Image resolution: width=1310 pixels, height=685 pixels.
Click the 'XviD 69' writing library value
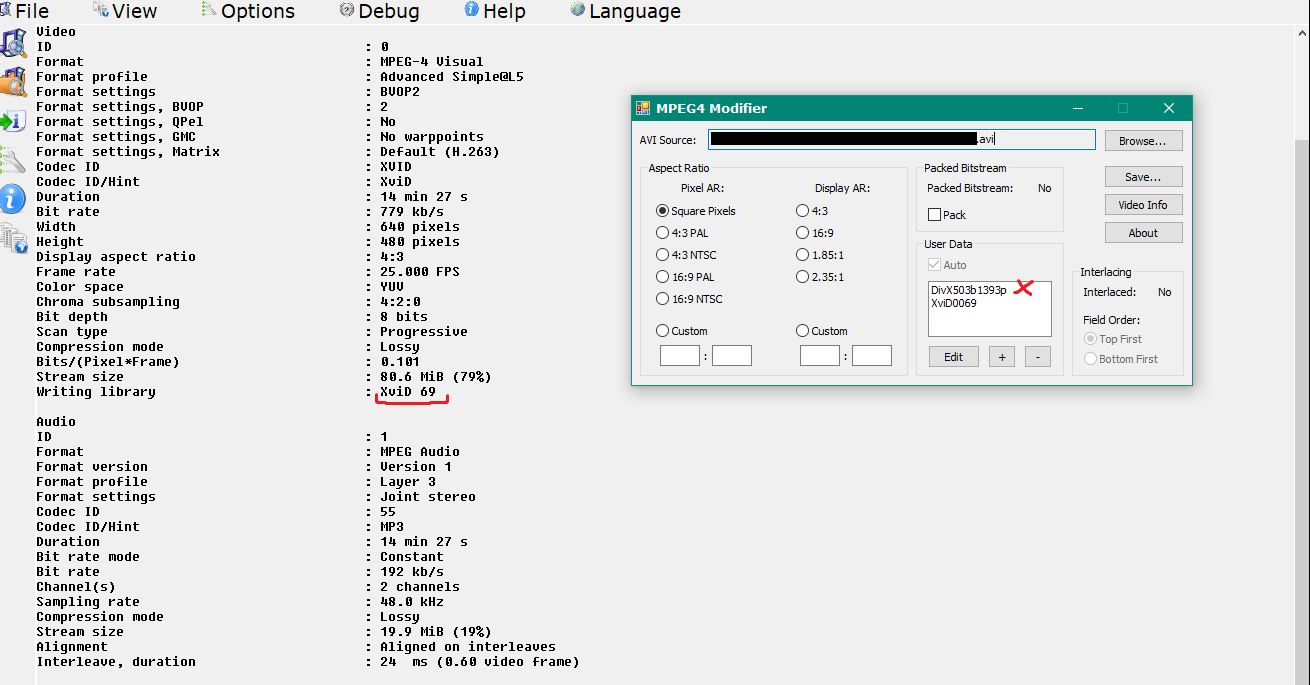(x=408, y=392)
